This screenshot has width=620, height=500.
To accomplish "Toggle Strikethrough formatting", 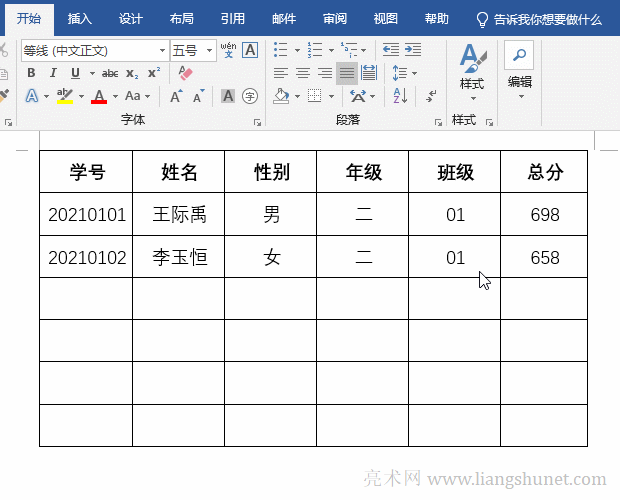I will coord(110,74).
